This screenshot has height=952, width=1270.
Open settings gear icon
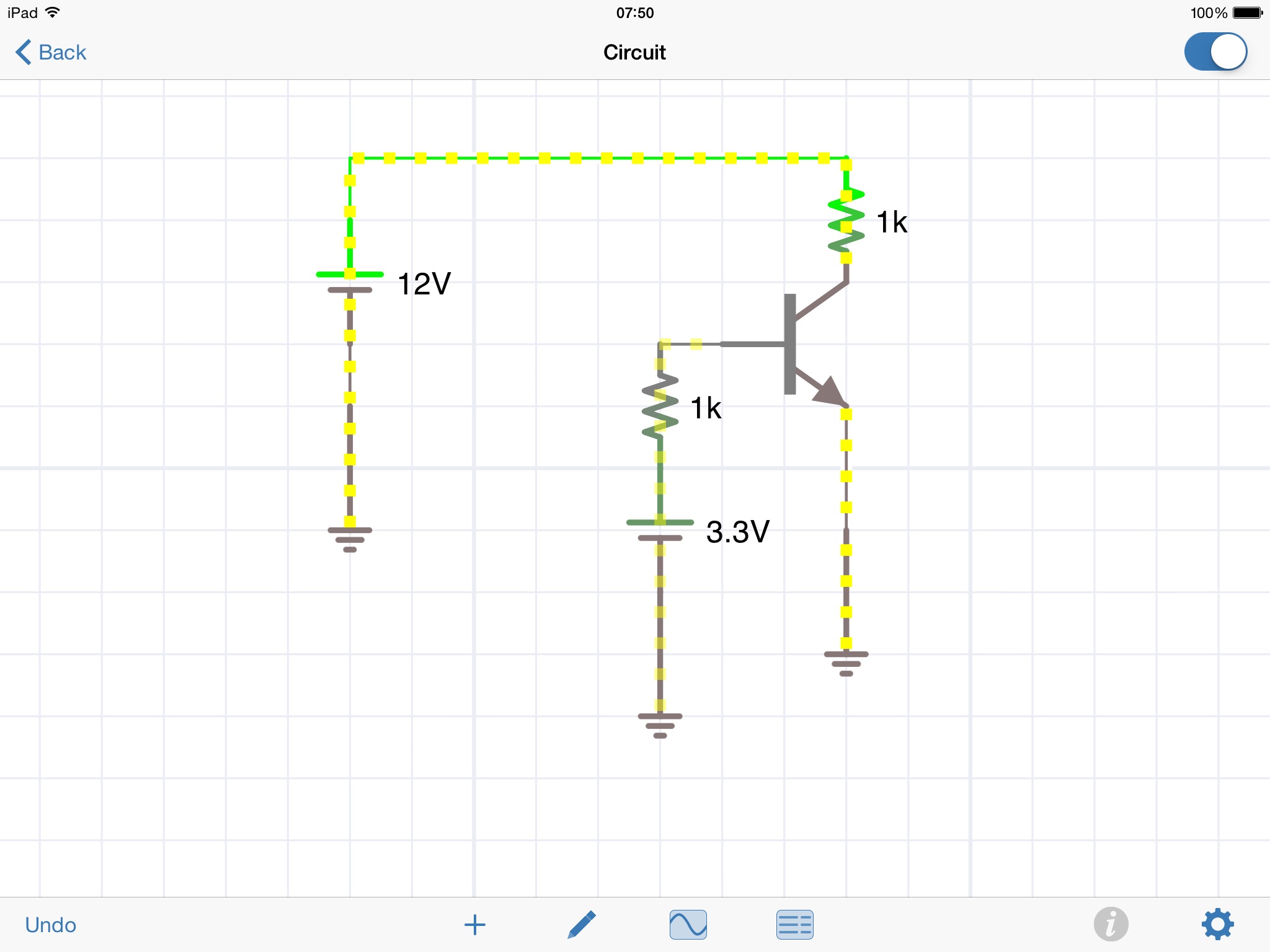point(1217,925)
